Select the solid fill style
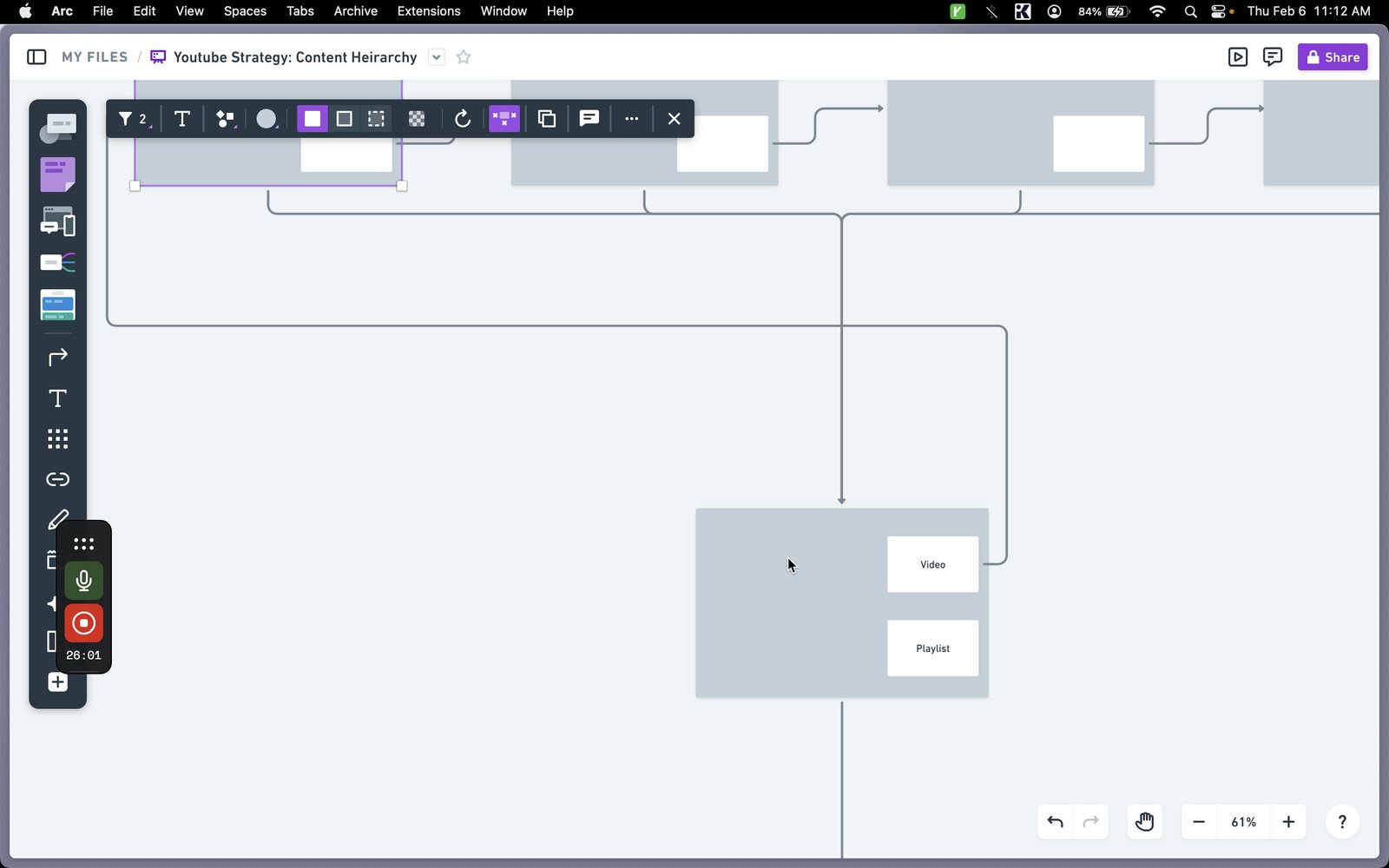 coord(313,119)
